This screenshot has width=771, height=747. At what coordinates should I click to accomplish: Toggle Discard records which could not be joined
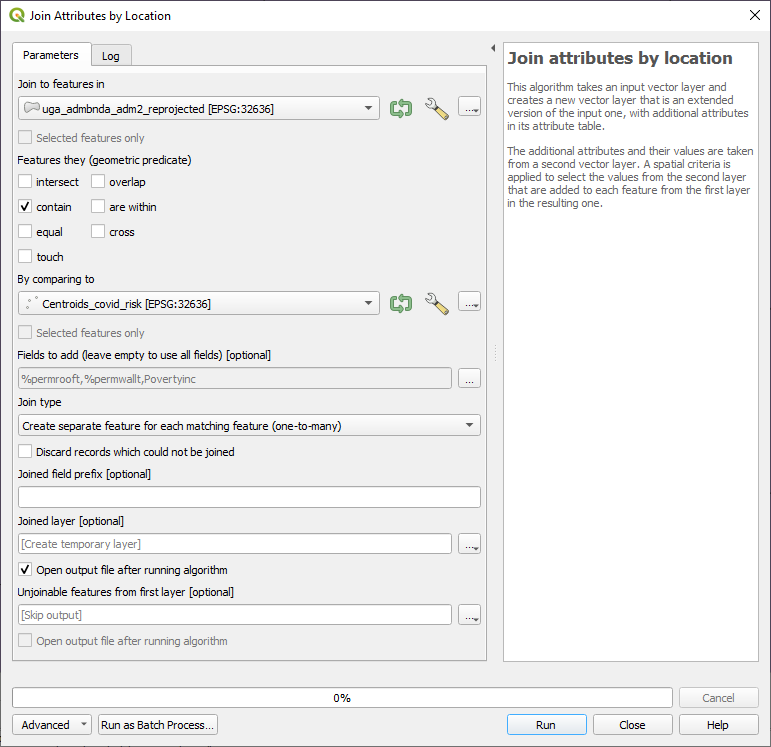25,452
